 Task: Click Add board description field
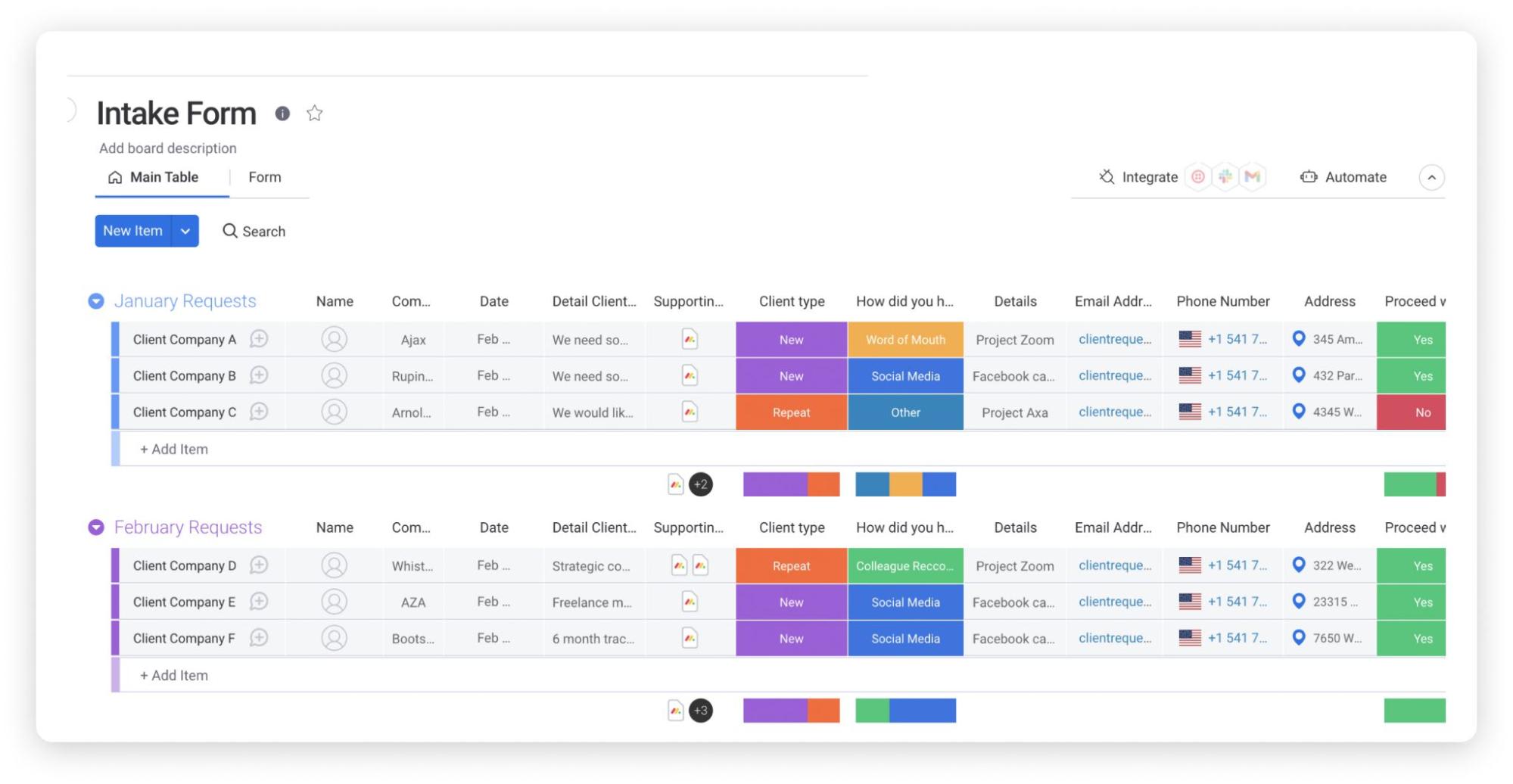click(167, 148)
